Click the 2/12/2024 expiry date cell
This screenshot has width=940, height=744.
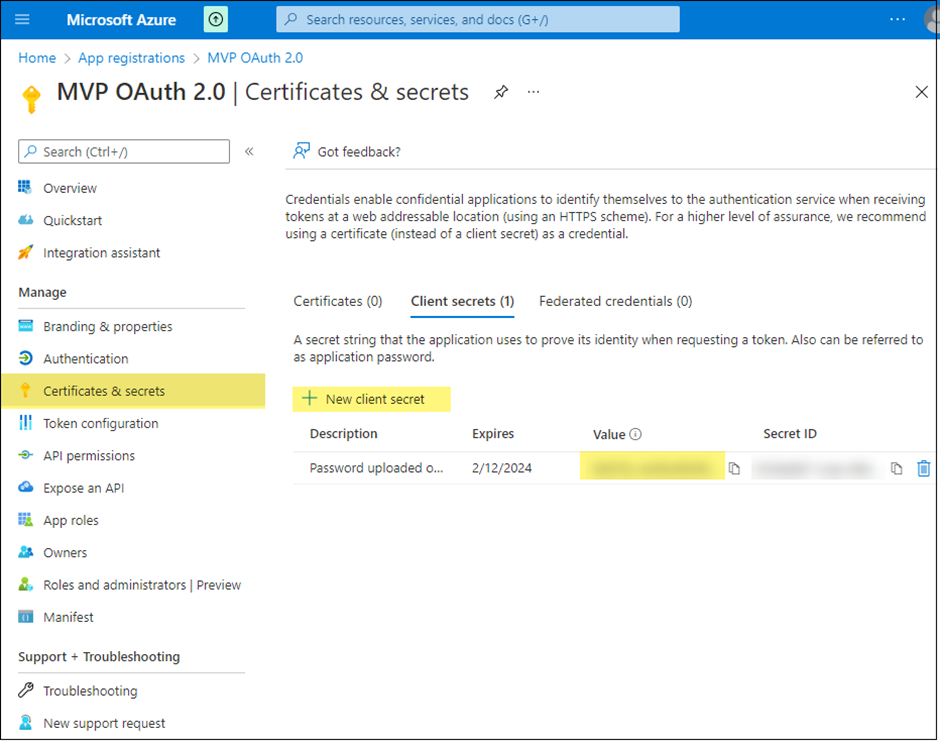pyautogui.click(x=502, y=468)
